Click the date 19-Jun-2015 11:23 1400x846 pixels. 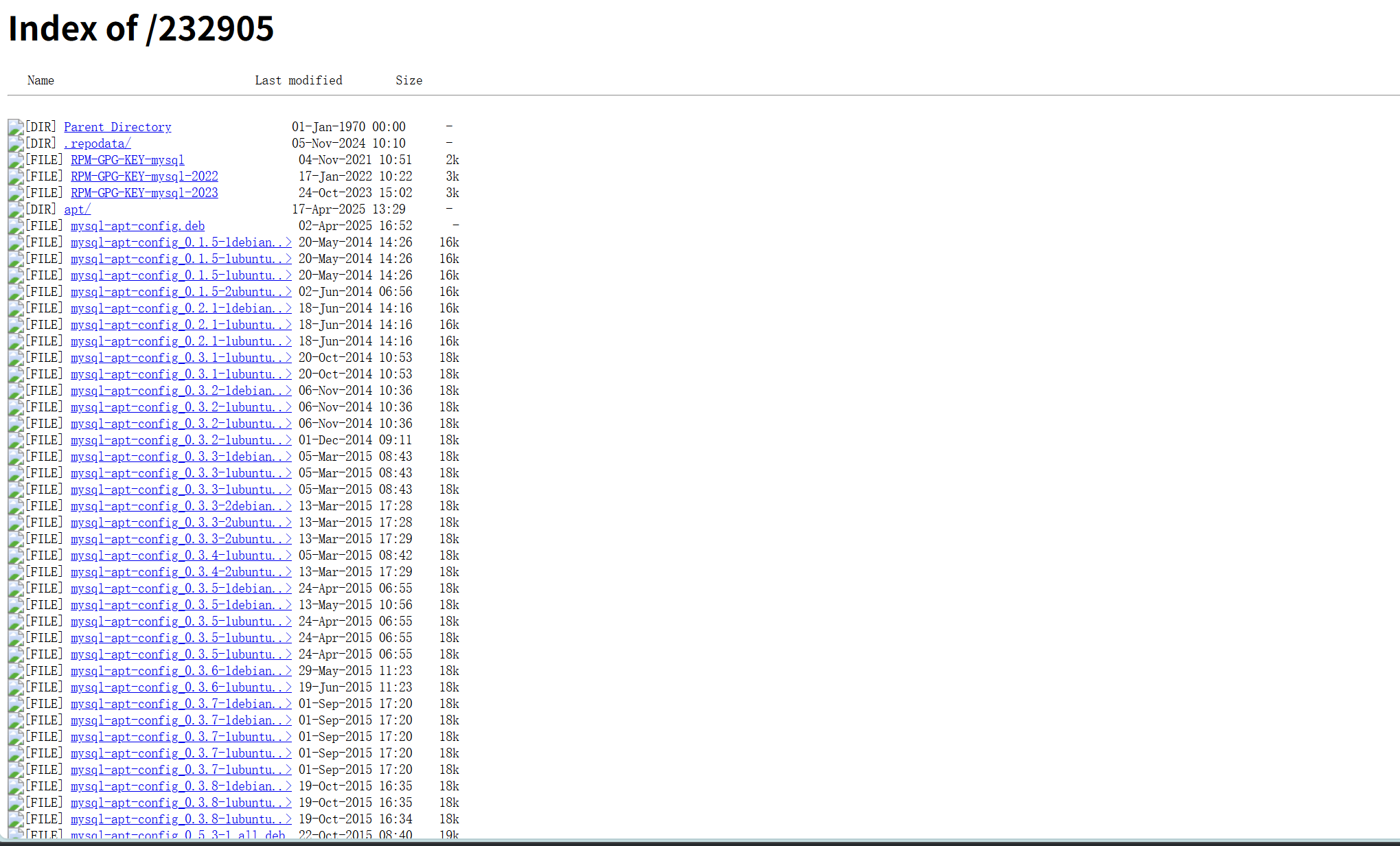(x=356, y=687)
